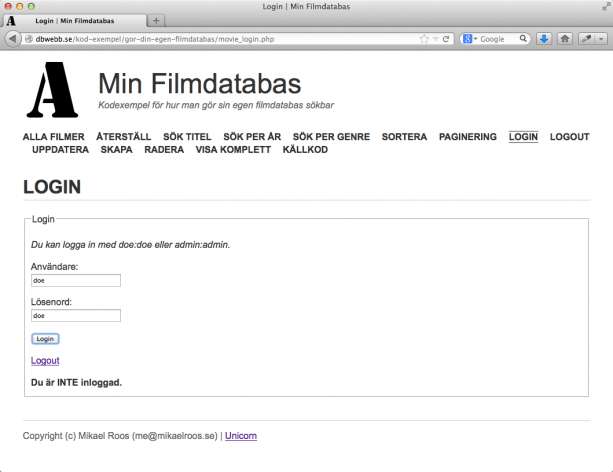Open SKAPA menu item

(117, 150)
